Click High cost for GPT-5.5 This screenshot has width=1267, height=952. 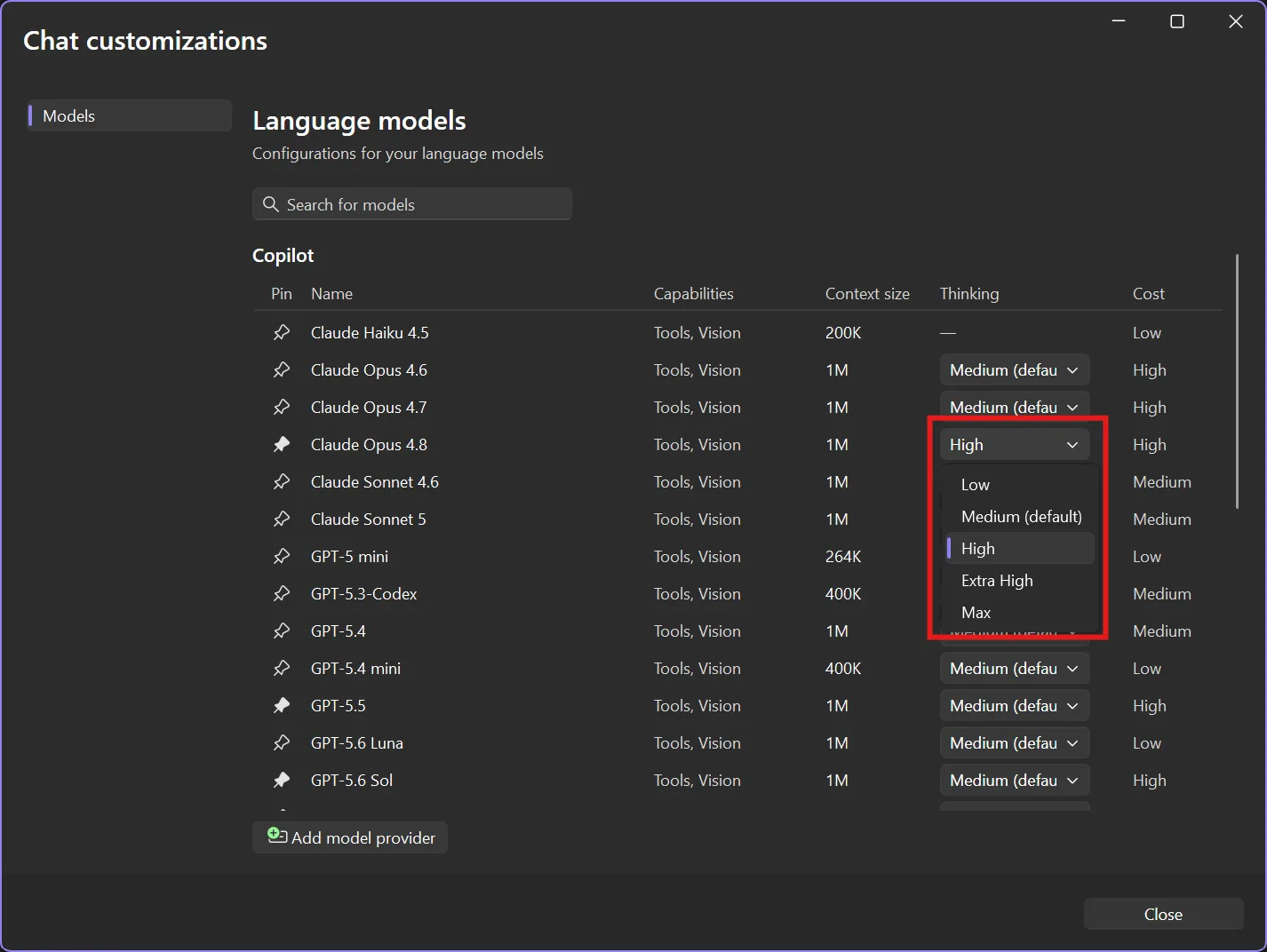(x=1150, y=706)
